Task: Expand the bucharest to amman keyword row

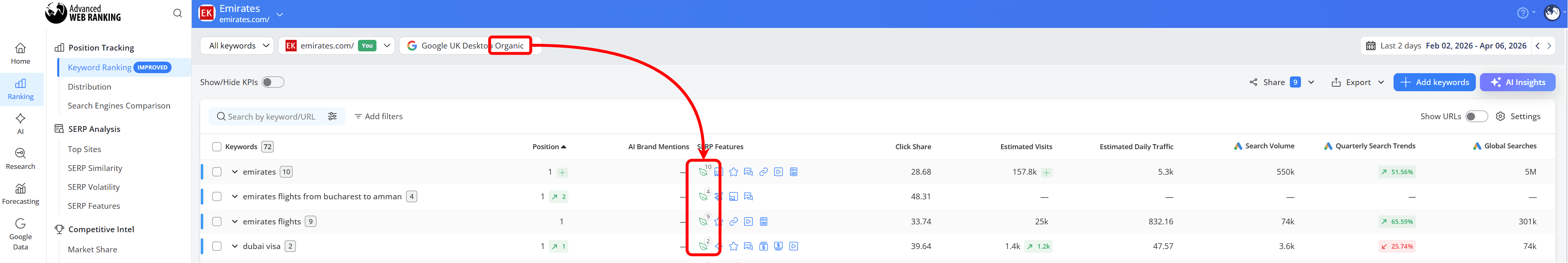Action: [x=235, y=197]
